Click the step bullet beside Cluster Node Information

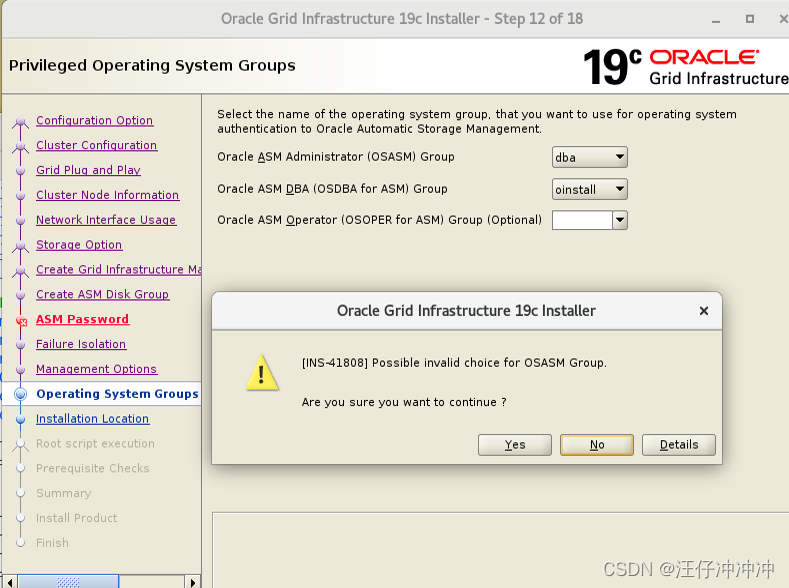pos(21,196)
